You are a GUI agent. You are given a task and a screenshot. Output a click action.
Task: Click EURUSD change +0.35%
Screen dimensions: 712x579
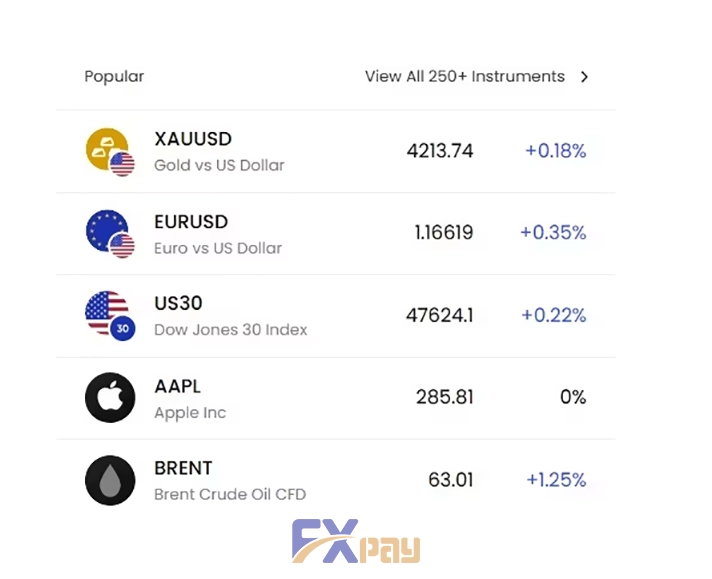(553, 233)
